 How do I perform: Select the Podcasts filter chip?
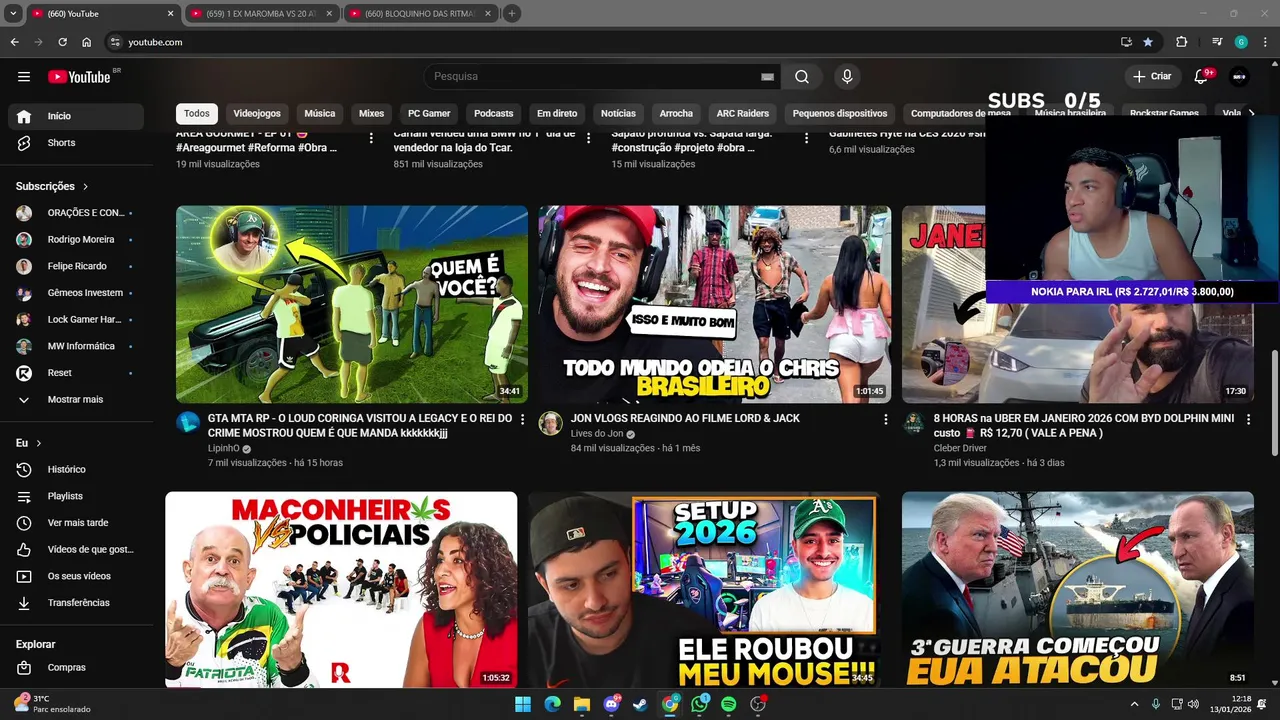click(494, 113)
